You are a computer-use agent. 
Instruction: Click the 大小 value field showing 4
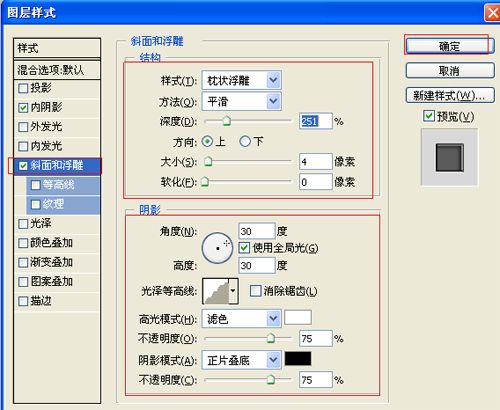315,162
